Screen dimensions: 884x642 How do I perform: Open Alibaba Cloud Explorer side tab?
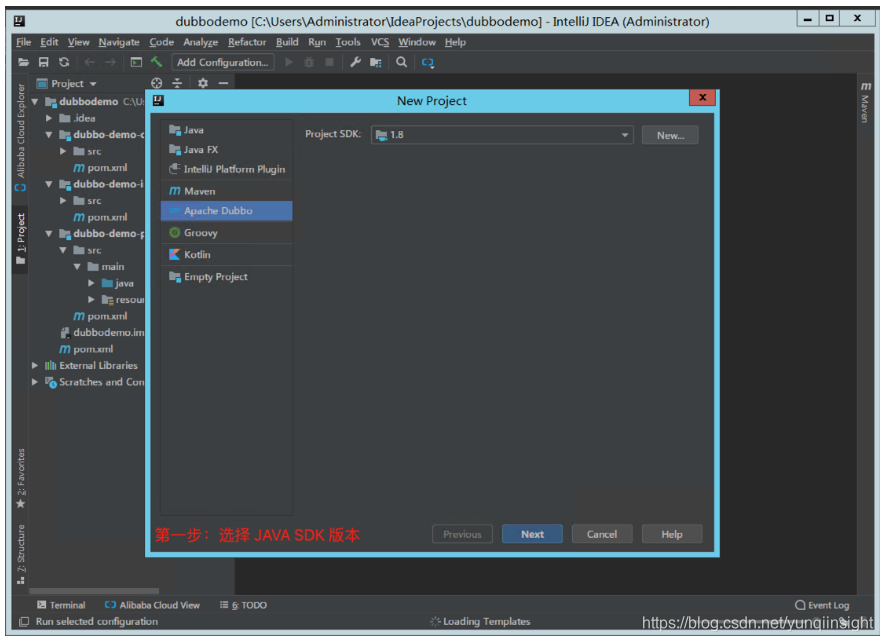point(21,137)
